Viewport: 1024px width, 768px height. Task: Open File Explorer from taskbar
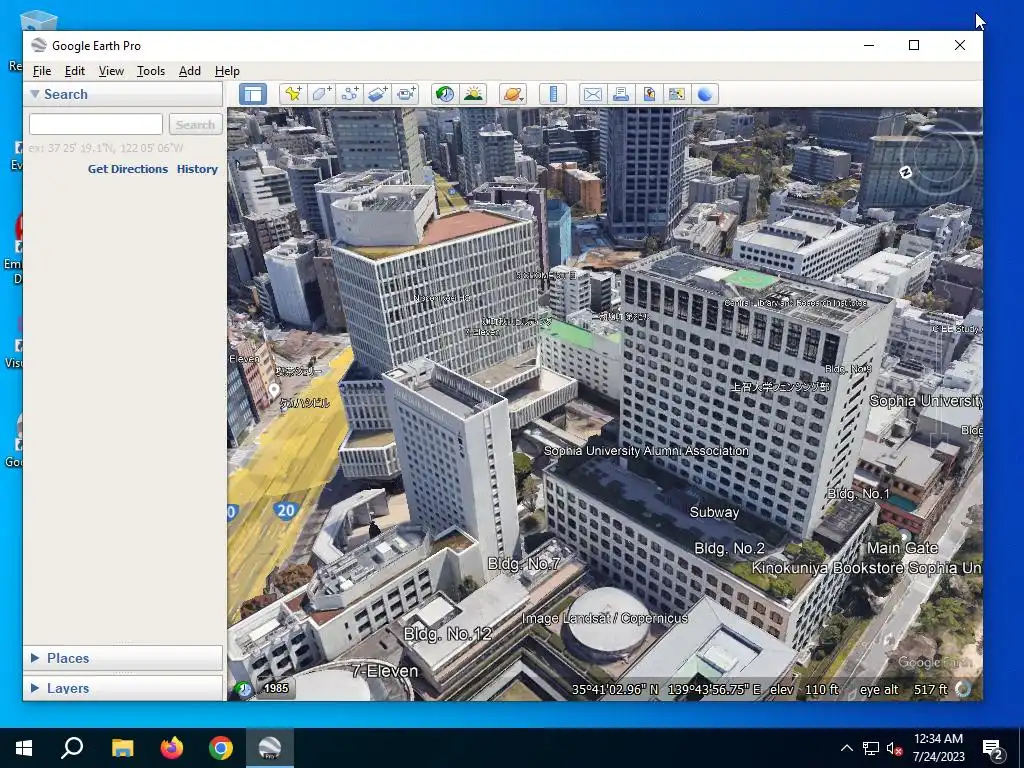pos(122,748)
